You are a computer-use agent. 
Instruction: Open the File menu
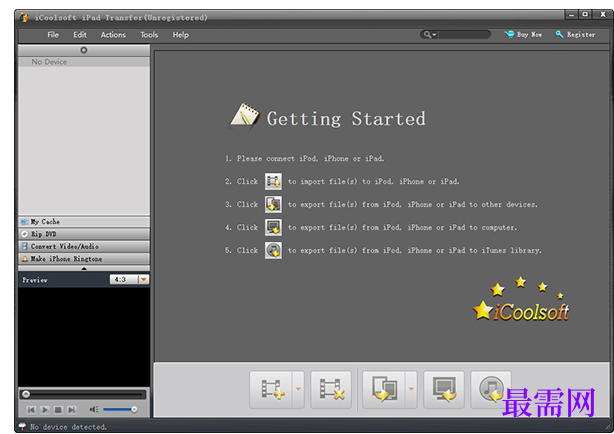pos(53,35)
